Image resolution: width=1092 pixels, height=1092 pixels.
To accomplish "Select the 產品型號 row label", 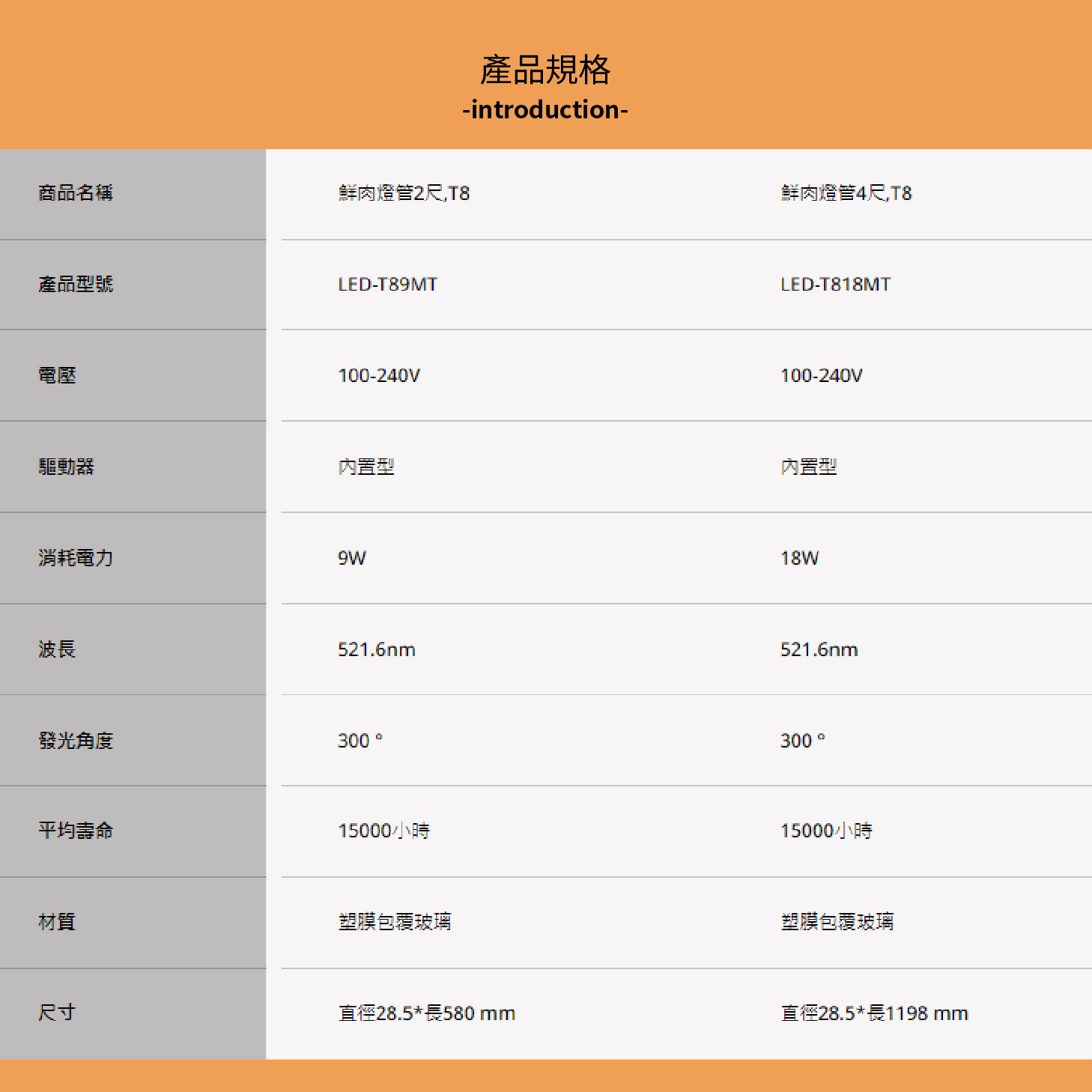I will click(76, 285).
